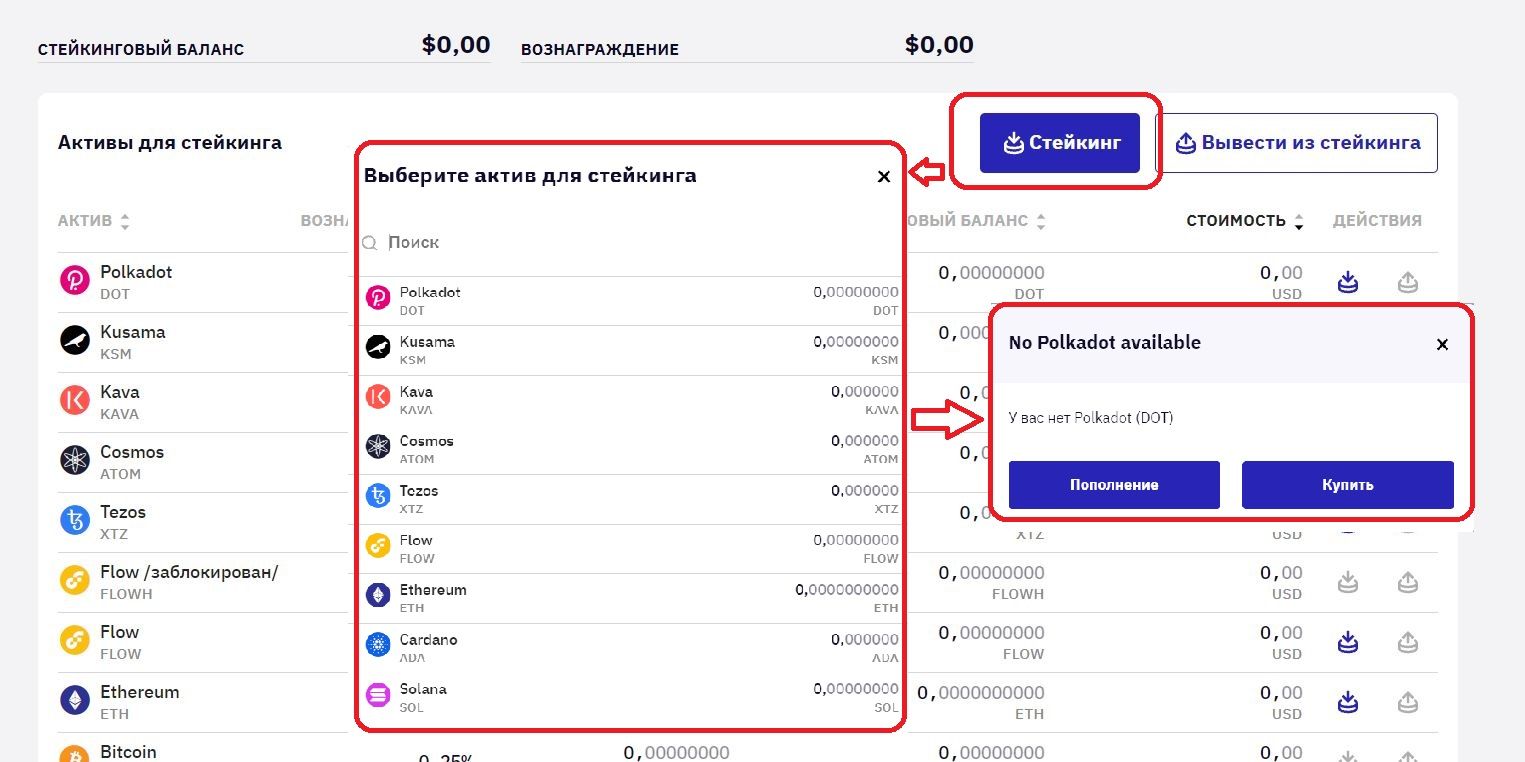Click the Kusama bird icon in asset picker
Screen dimensions: 1525x762
[378, 347]
